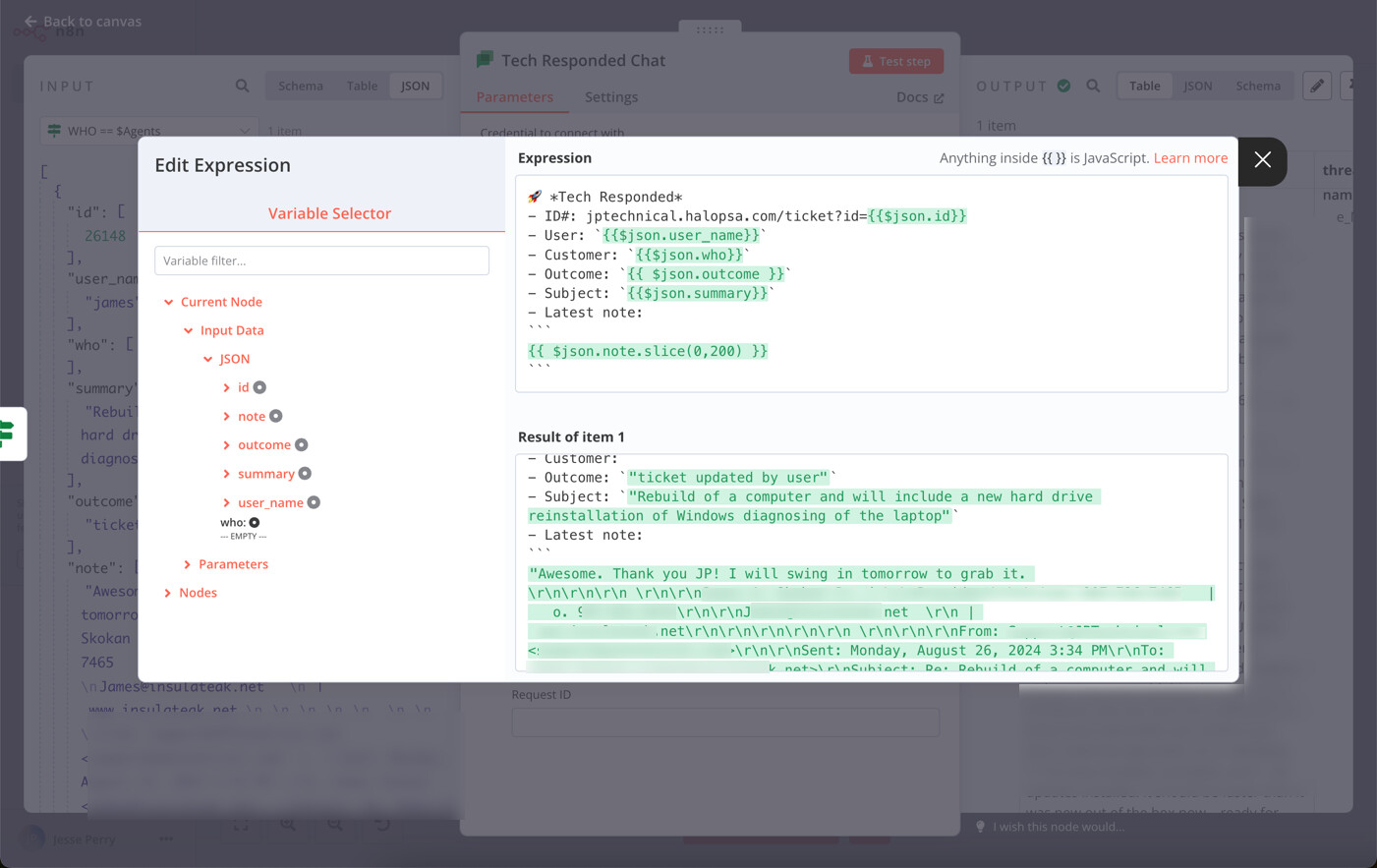Collapse the Current Node tree item
1377x868 pixels.
pos(169,302)
